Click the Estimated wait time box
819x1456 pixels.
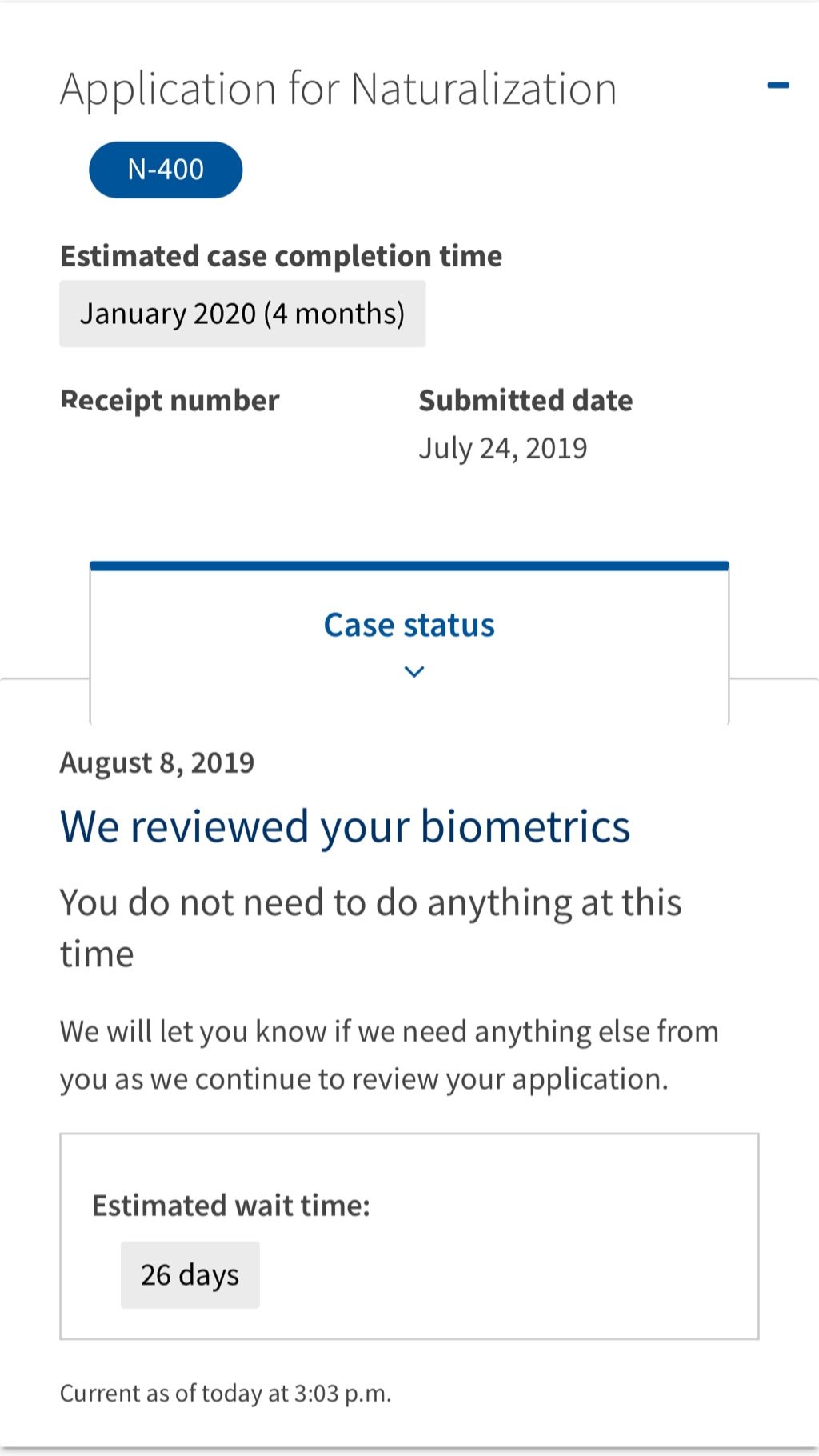pyautogui.click(x=409, y=1236)
